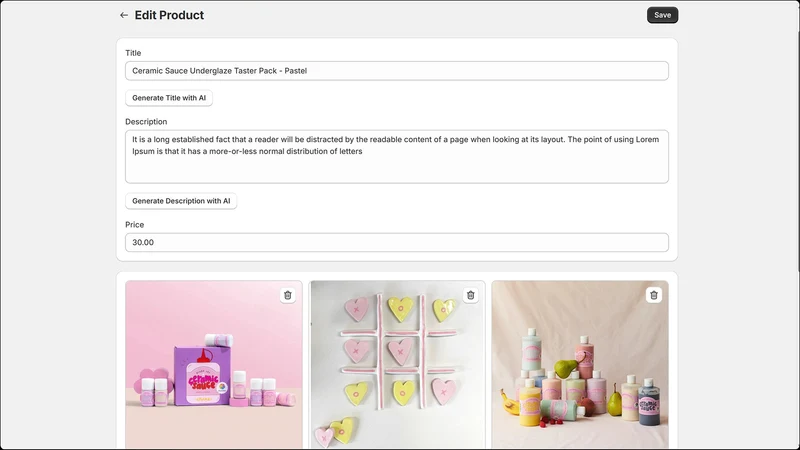Open the pink Ceramic Sauce box thumbnail
This screenshot has height=450, width=800.
pos(214,364)
